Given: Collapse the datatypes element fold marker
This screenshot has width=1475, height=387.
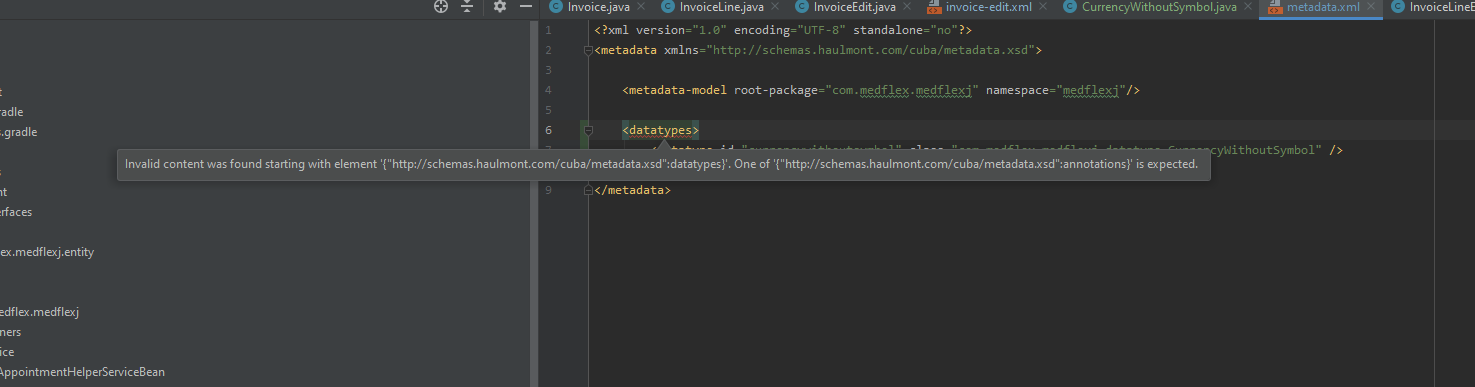Looking at the screenshot, I should [589, 130].
